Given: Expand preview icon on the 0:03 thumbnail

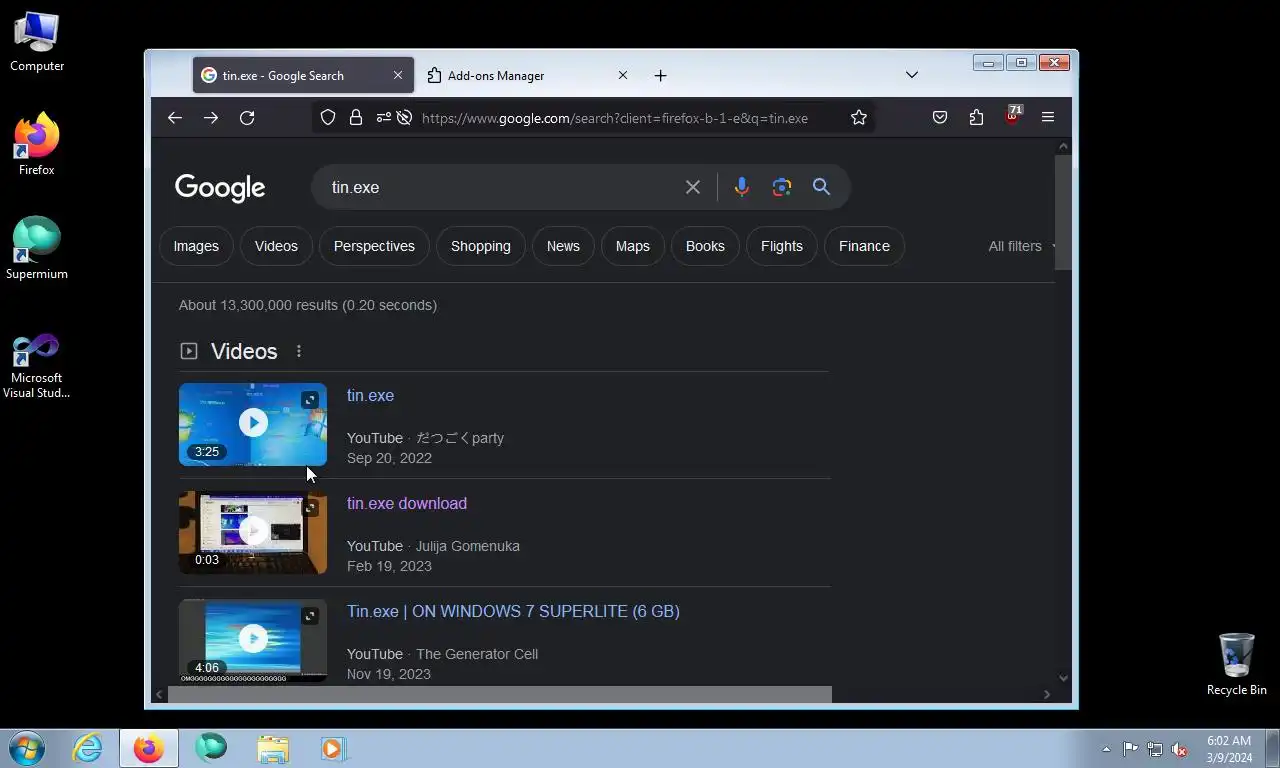Looking at the screenshot, I should click(x=310, y=508).
